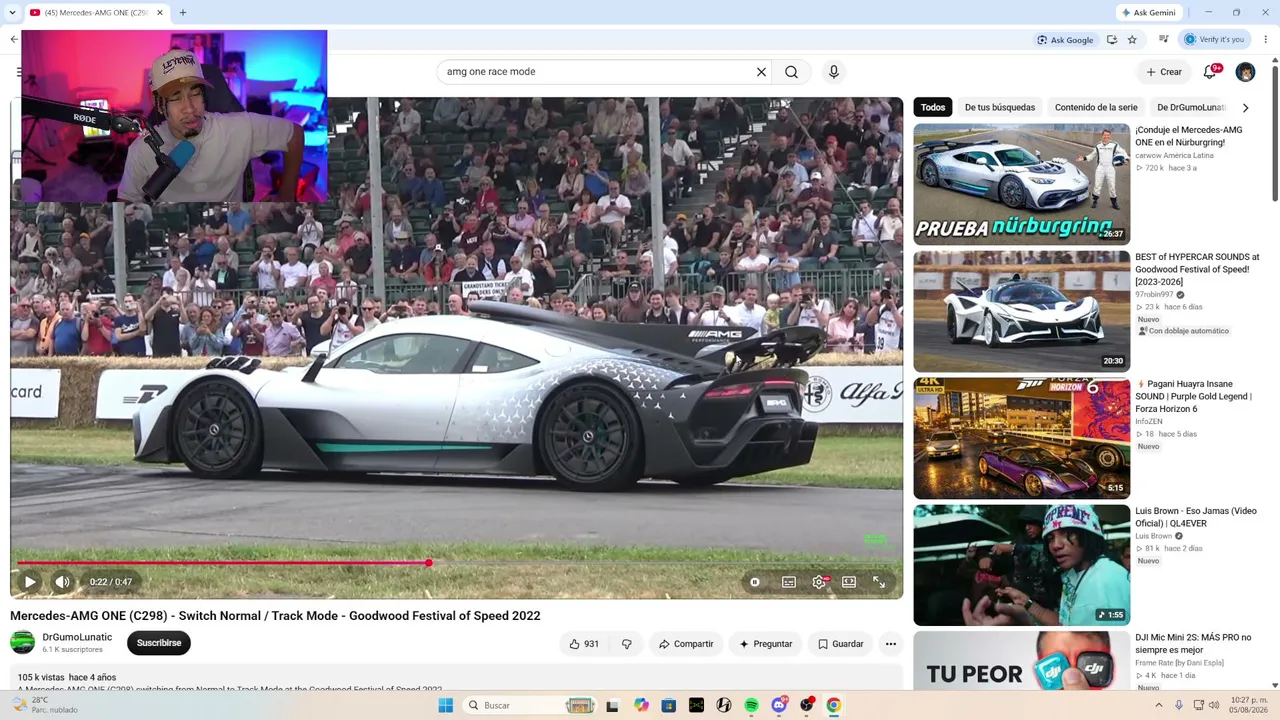Select the 'De DrGumoLunatic' filter chip
Viewport: 1280px width, 720px height.
pos(1192,107)
